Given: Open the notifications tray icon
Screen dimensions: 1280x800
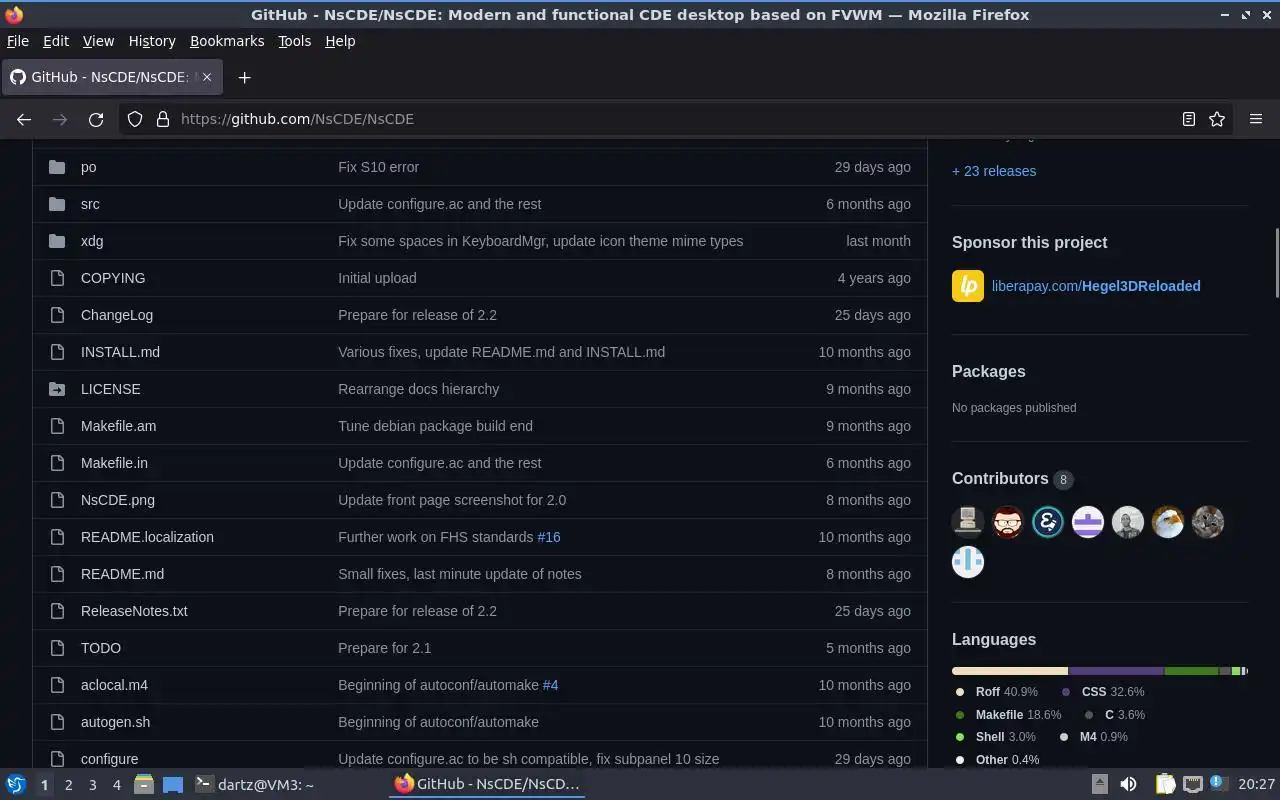Looking at the screenshot, I should coord(1217,783).
